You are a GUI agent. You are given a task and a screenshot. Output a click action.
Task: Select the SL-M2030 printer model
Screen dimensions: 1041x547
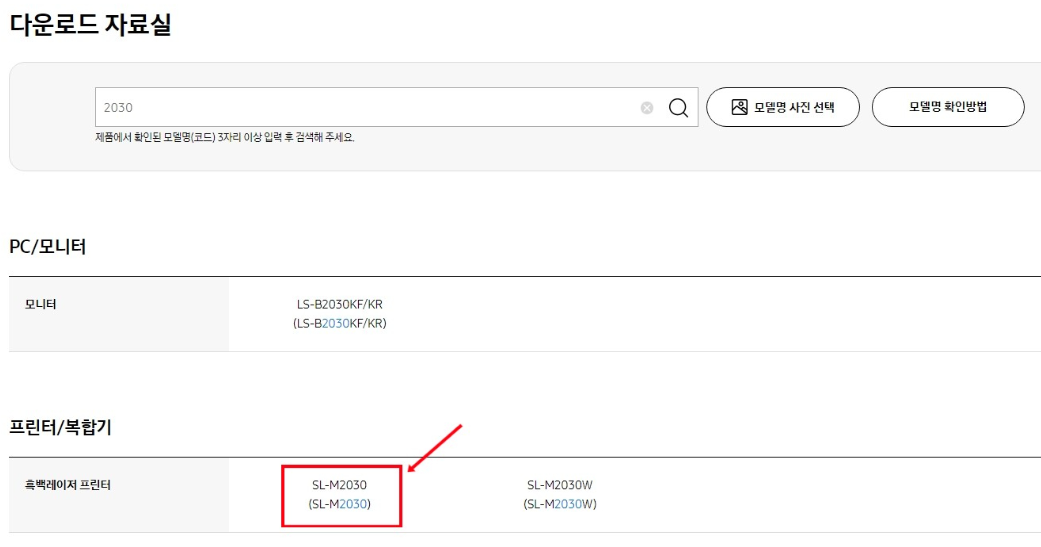[x=339, y=495]
